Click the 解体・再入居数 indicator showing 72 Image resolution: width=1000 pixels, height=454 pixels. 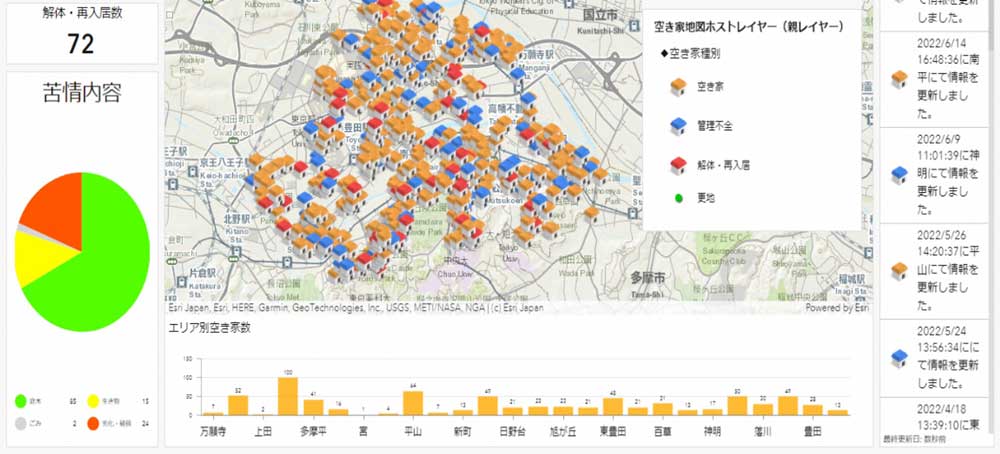click(x=80, y=32)
